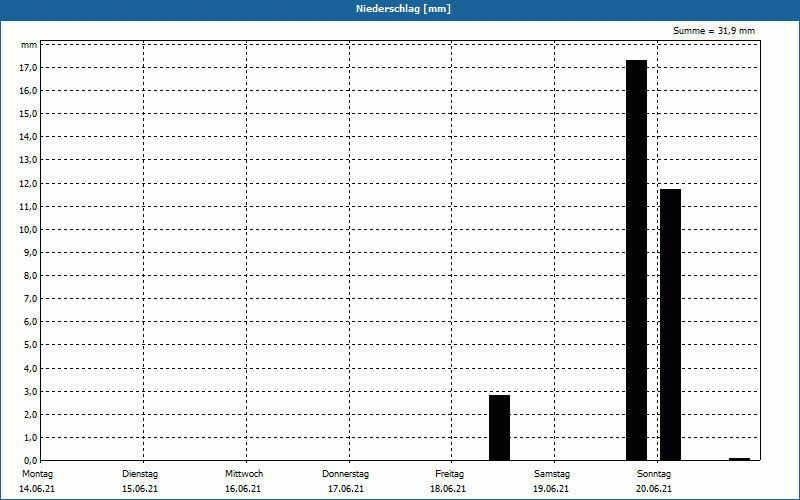Click the 7,0 y-axis value
This screenshot has height=500, width=800.
coord(31,298)
